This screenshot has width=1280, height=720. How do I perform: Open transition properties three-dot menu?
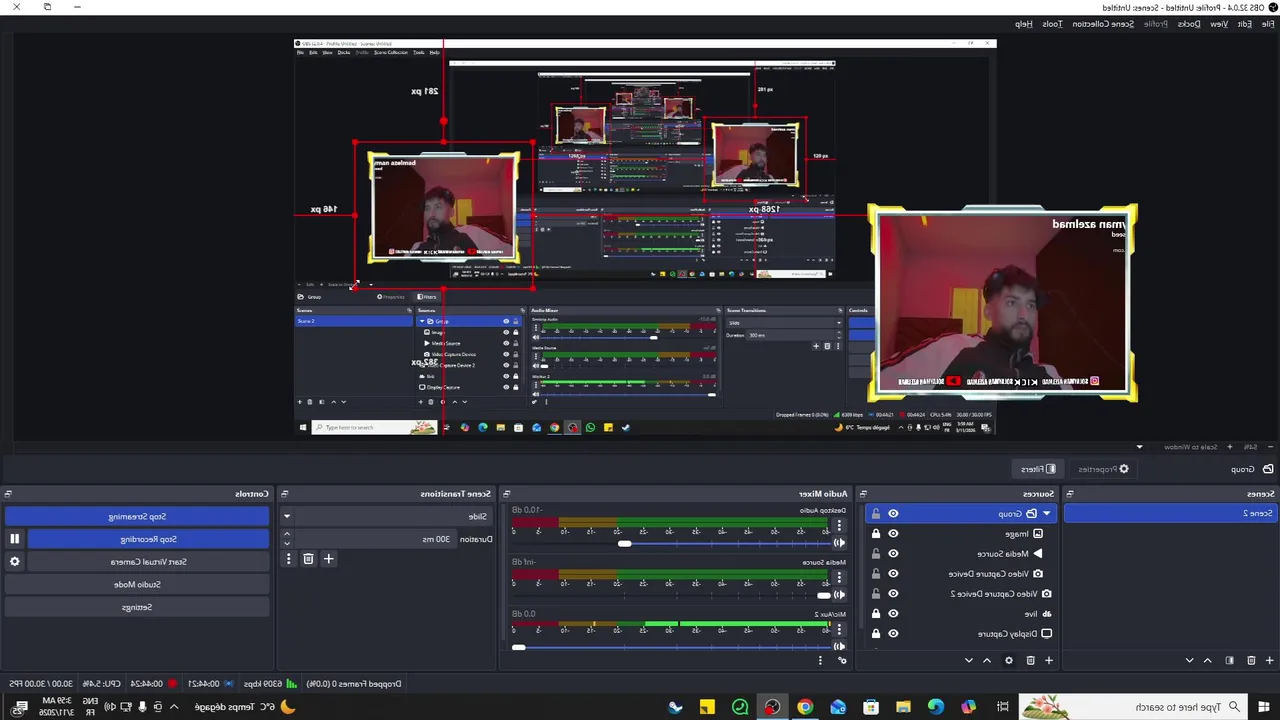click(x=288, y=559)
